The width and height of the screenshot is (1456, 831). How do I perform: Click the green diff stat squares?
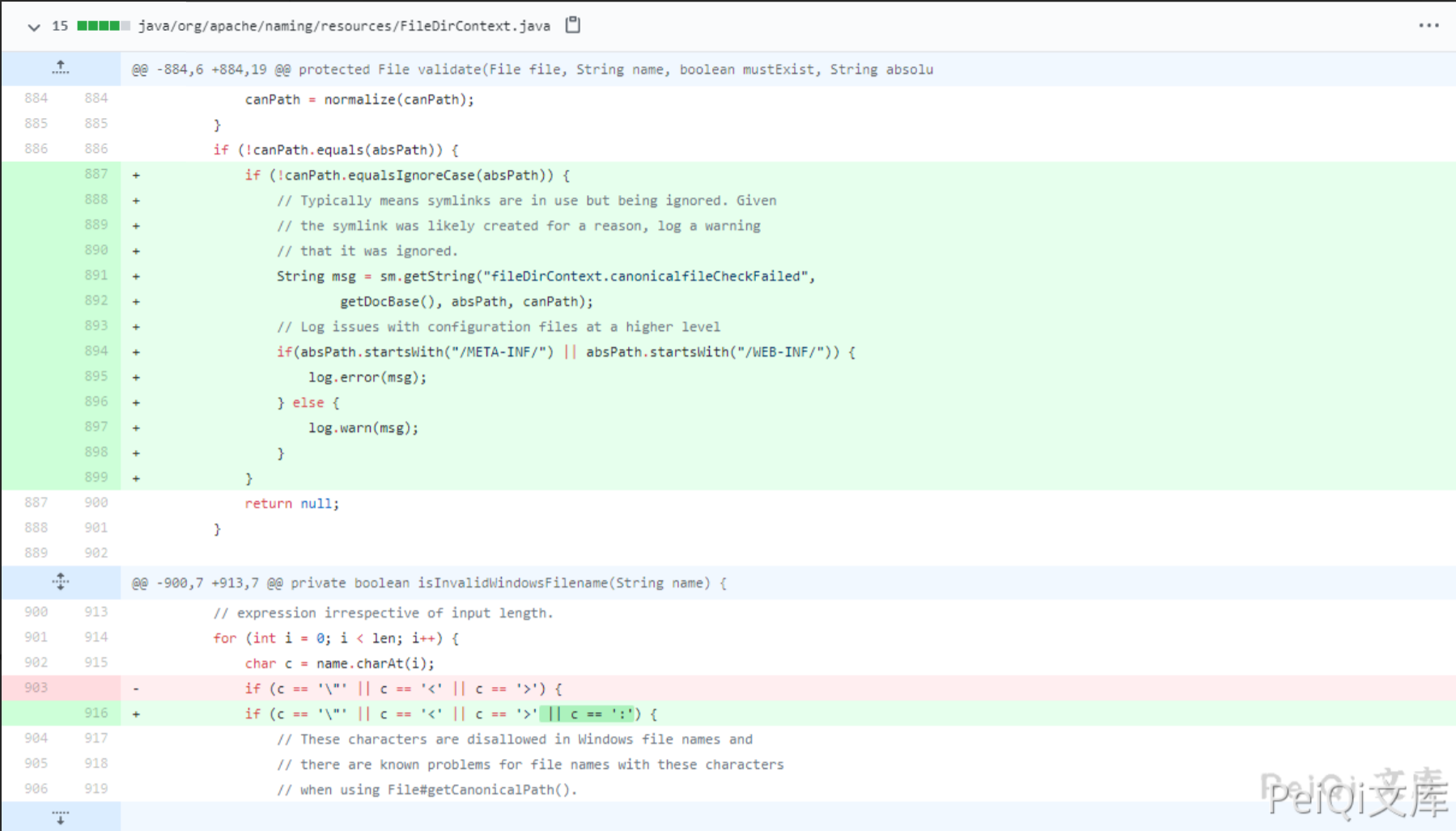click(103, 26)
